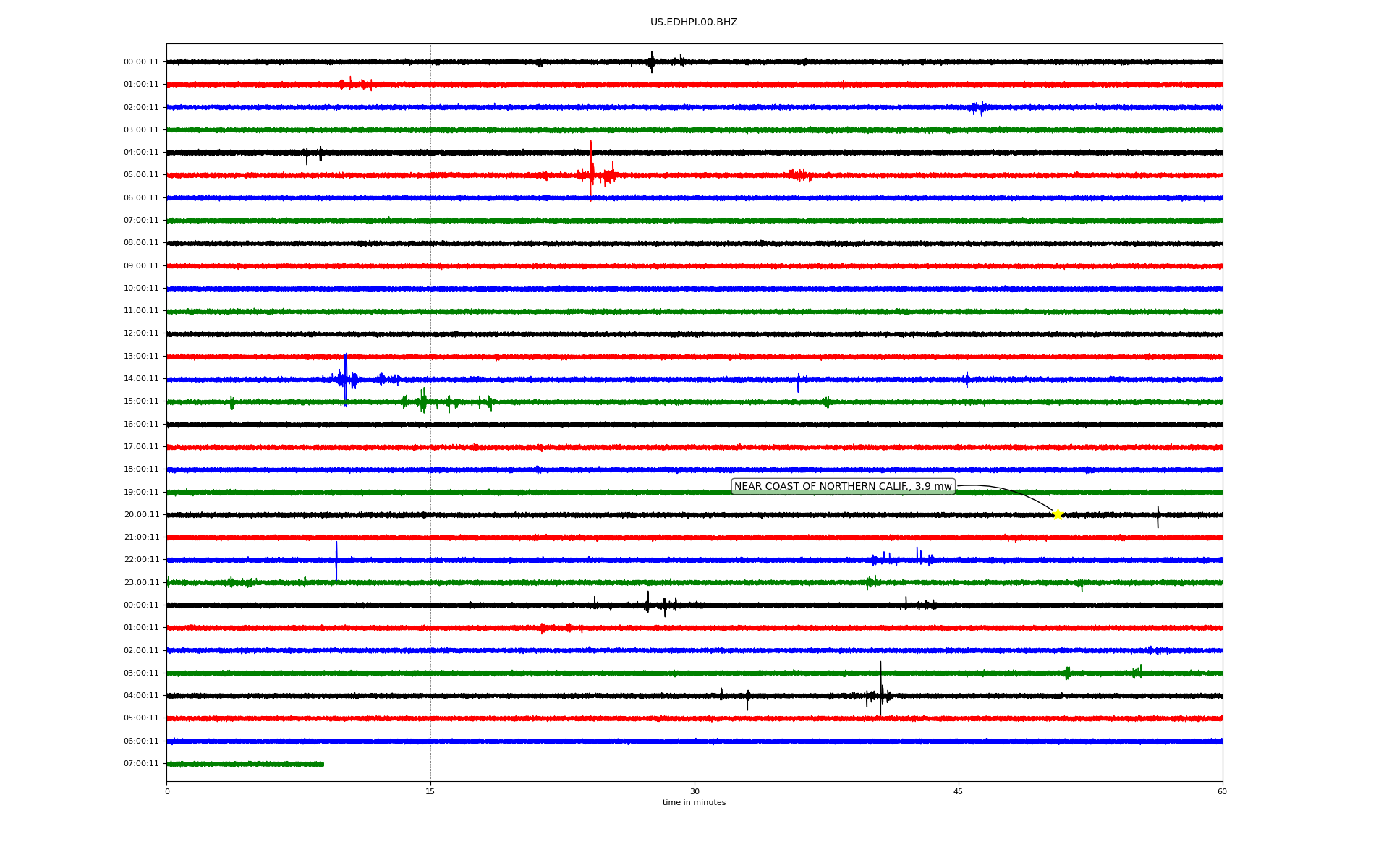1389x868 pixels.
Task: Select the 23:00:11 trace label
Action: 141,583
